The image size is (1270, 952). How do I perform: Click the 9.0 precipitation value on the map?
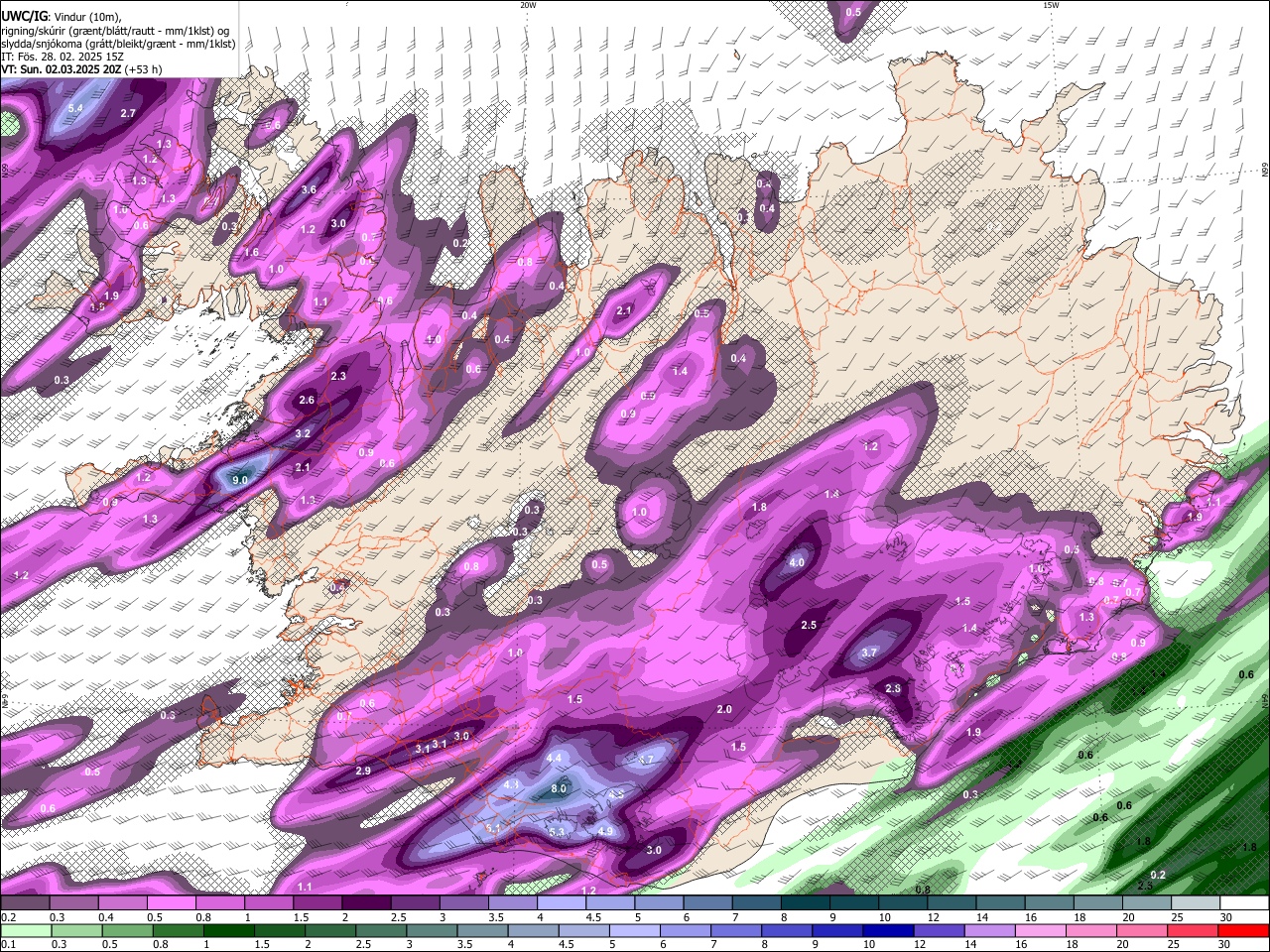[239, 480]
